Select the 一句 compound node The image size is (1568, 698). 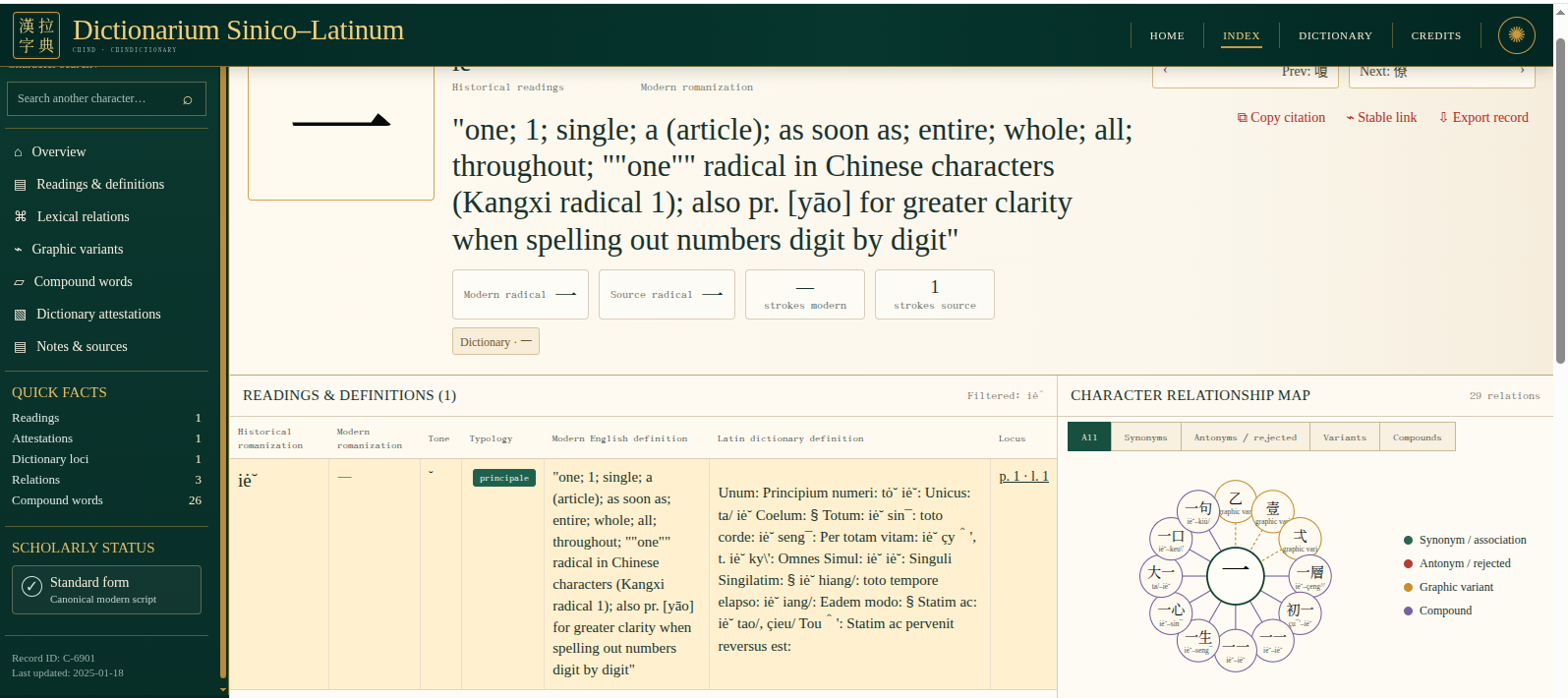(x=1198, y=511)
